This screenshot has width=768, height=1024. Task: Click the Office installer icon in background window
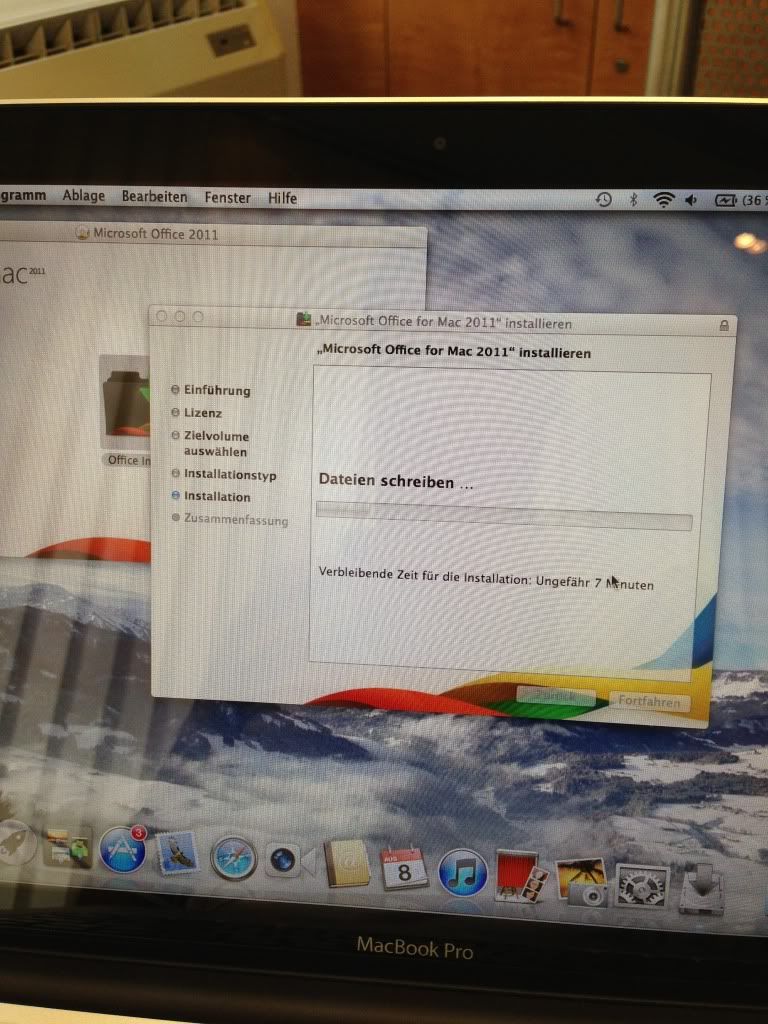click(125, 402)
